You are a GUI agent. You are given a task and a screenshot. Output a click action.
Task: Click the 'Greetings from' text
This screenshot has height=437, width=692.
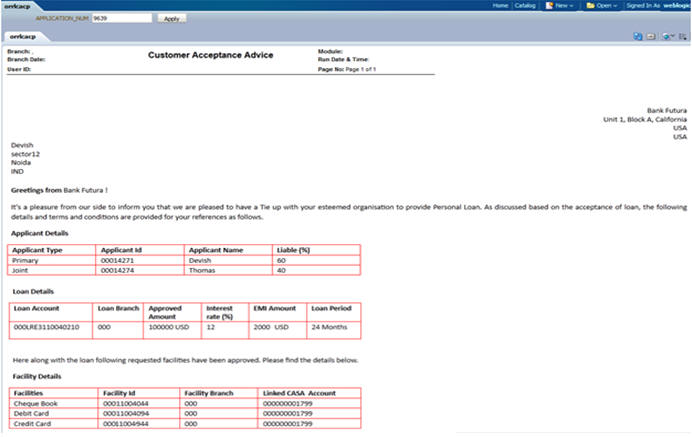point(36,190)
